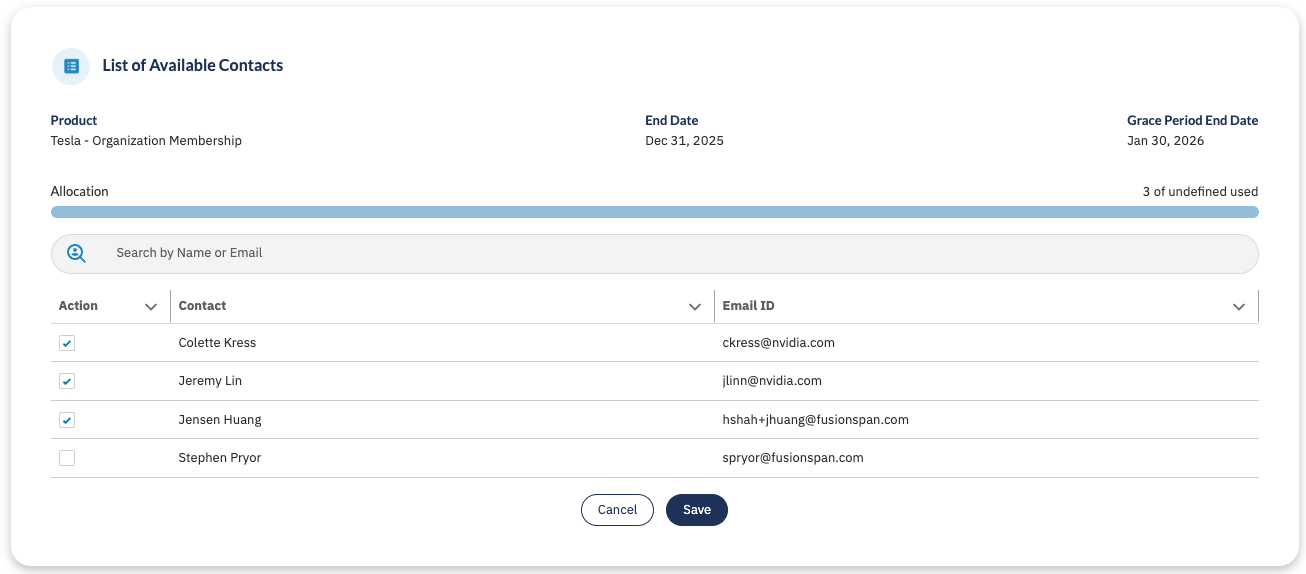
Task: Click the List of Available Contacts title
Action: click(193, 66)
